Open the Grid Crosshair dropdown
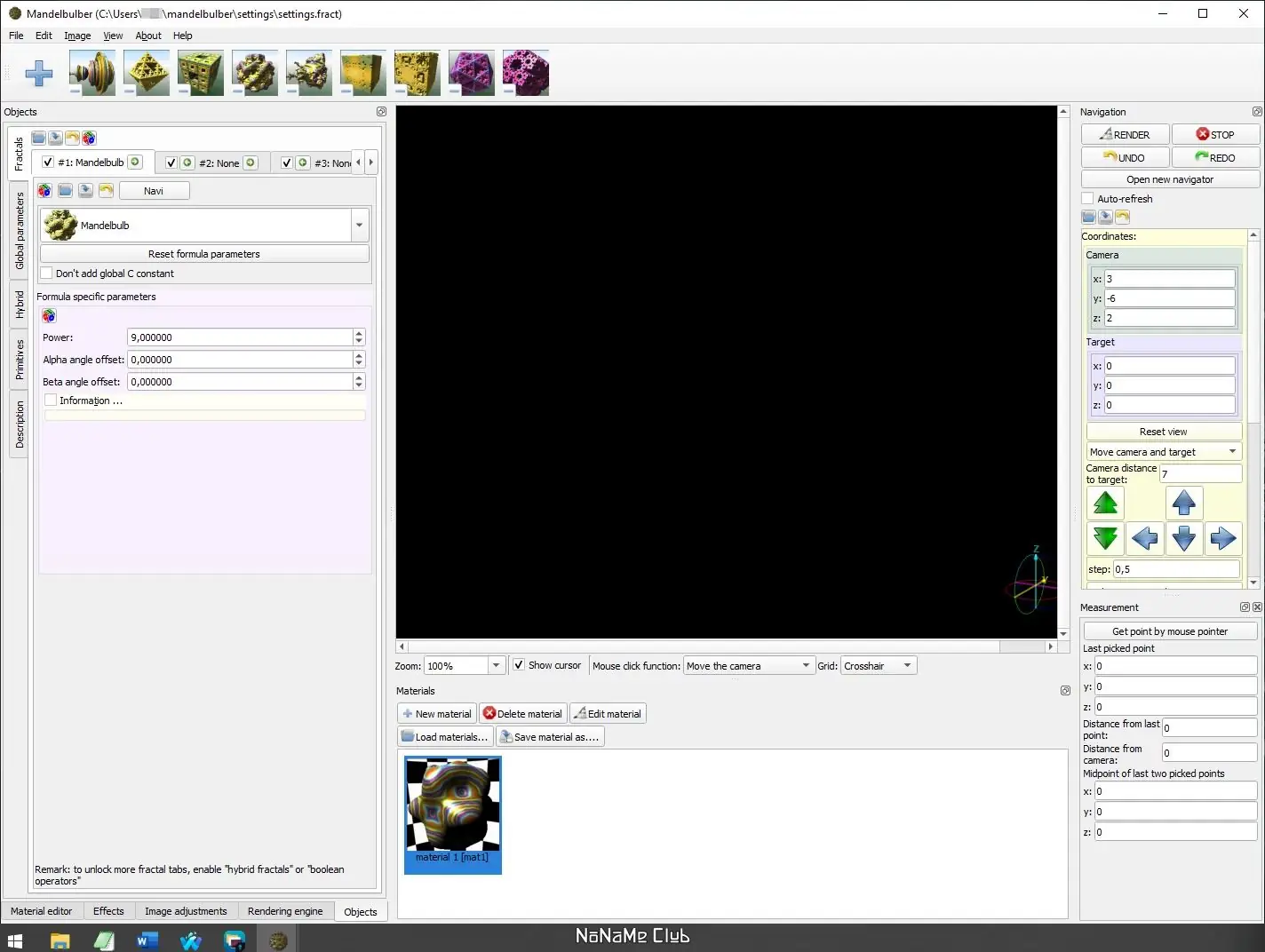The height and width of the screenshot is (952, 1265). click(879, 666)
